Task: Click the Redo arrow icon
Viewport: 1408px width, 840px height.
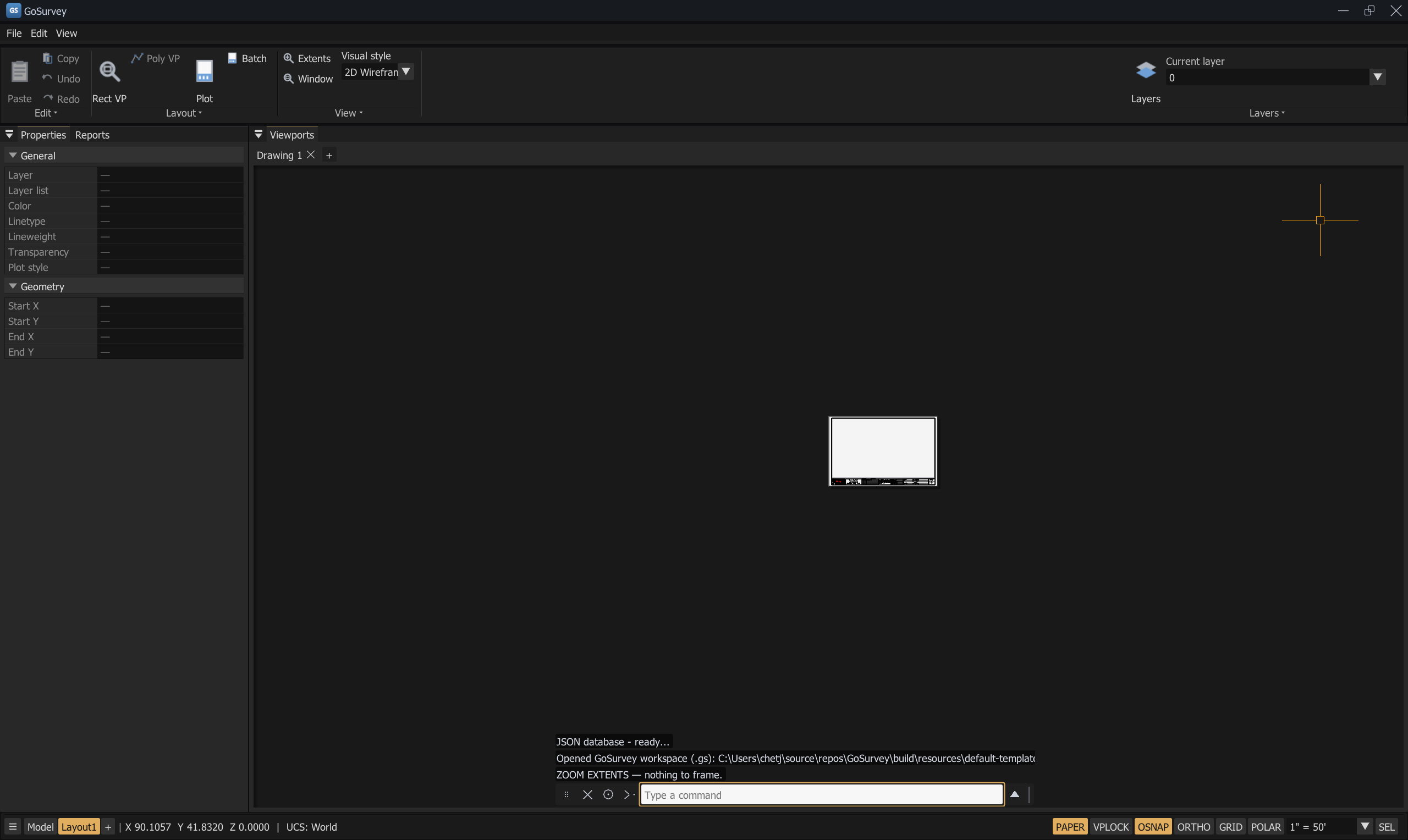Action: (47, 98)
